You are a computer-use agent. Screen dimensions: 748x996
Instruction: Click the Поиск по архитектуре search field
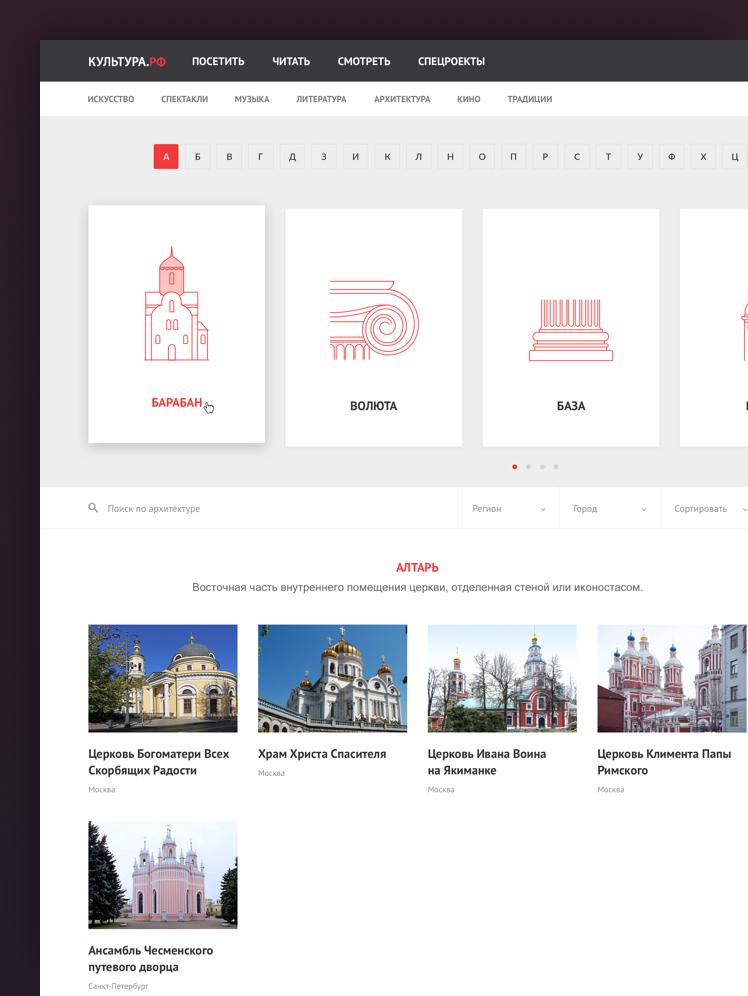[x=270, y=509]
